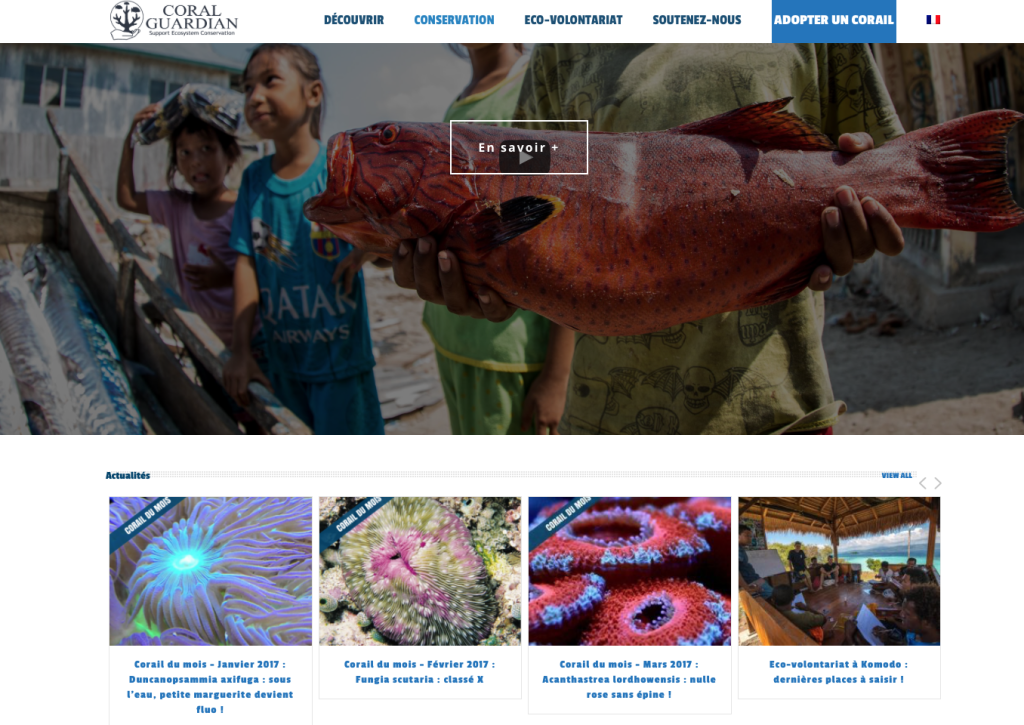Open the Conservation menu
Screen dimensions: 1024x725
(x=454, y=20)
